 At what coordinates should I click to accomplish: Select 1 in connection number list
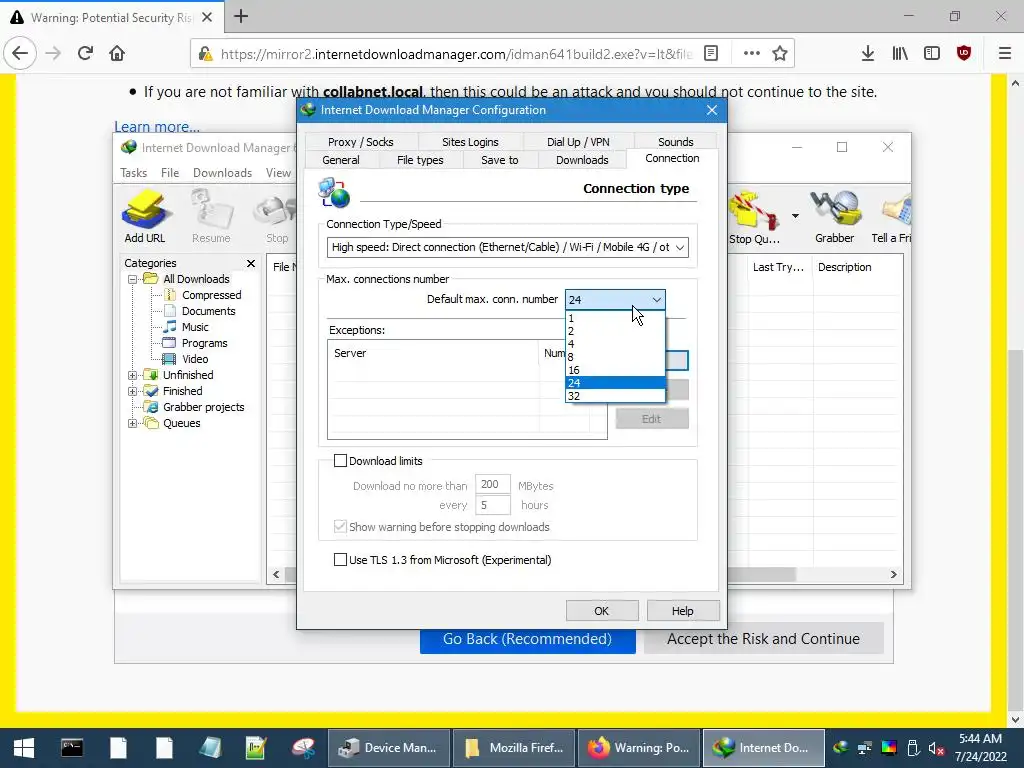point(615,319)
